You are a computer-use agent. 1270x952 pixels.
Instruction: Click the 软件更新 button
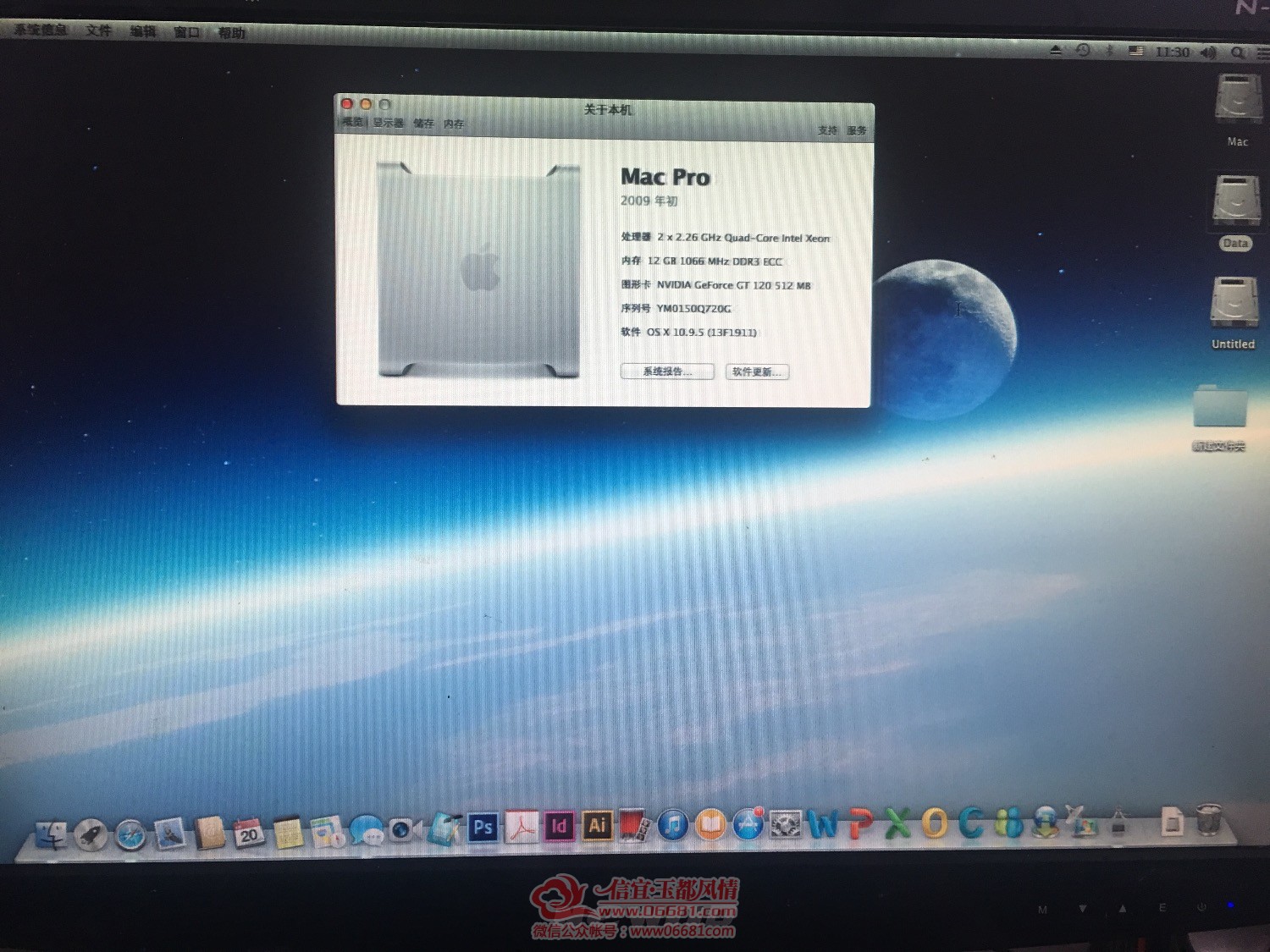tap(757, 372)
